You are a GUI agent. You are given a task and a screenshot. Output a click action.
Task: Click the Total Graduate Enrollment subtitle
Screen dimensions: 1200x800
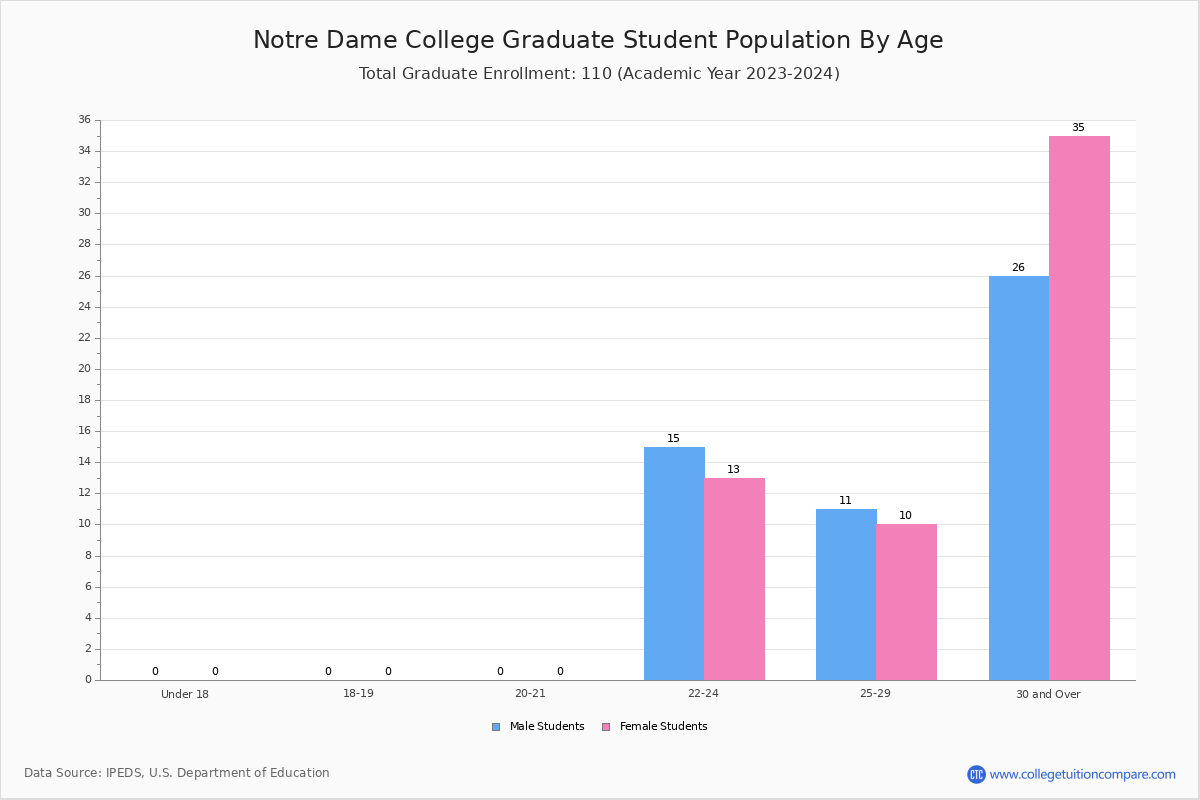(599, 74)
